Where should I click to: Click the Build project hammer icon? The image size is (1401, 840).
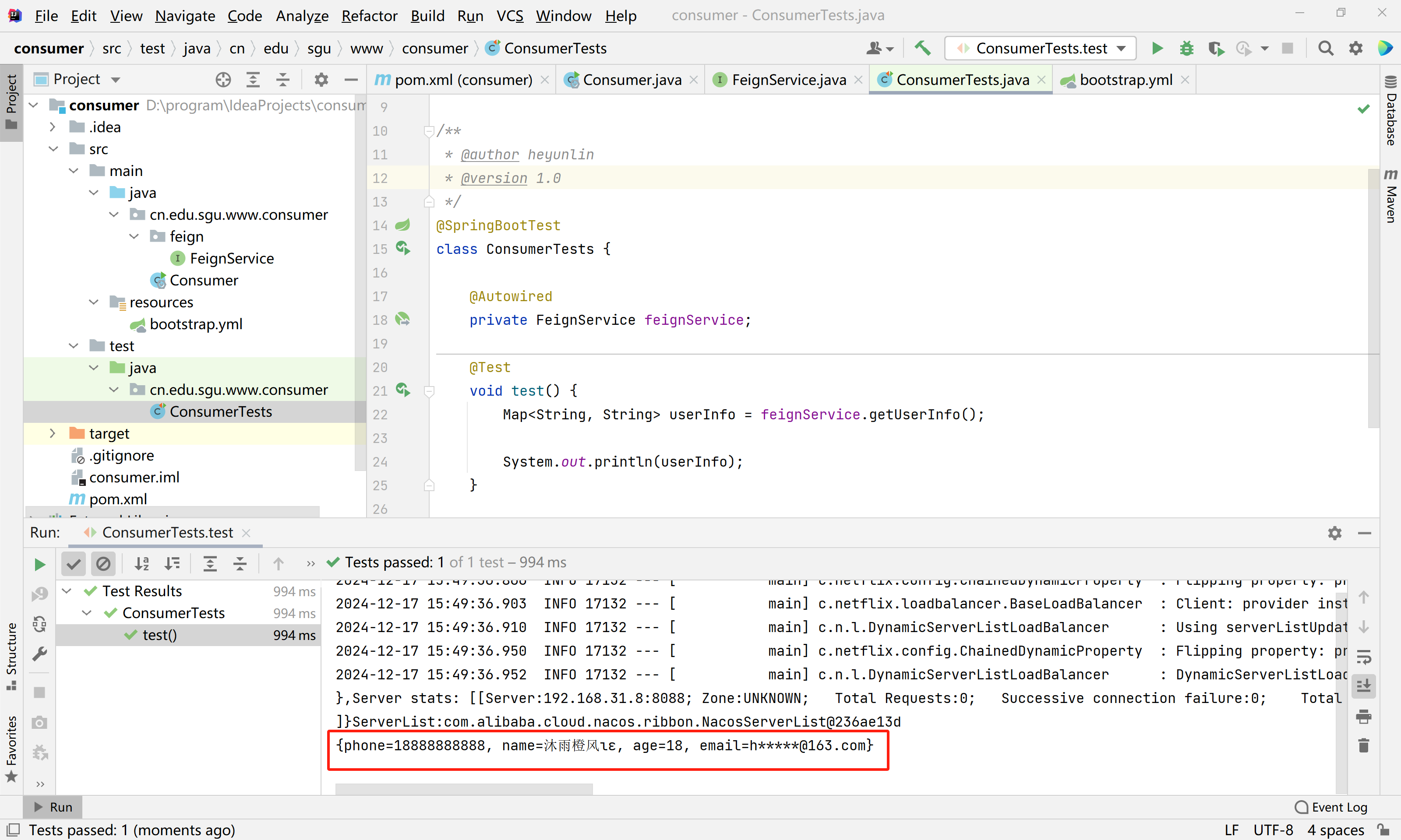coord(922,48)
